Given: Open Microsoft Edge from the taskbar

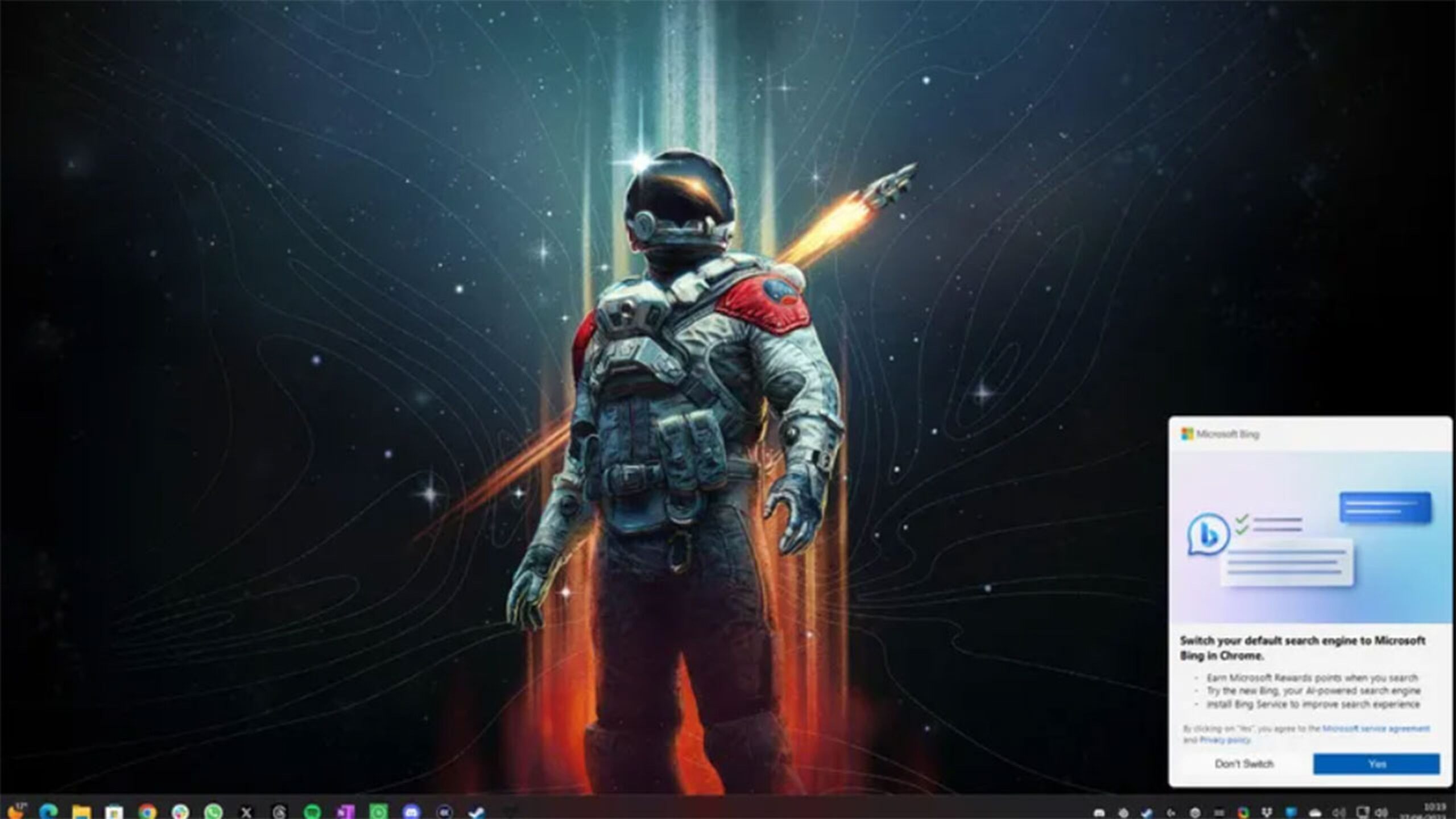Looking at the screenshot, I should coord(49,811).
